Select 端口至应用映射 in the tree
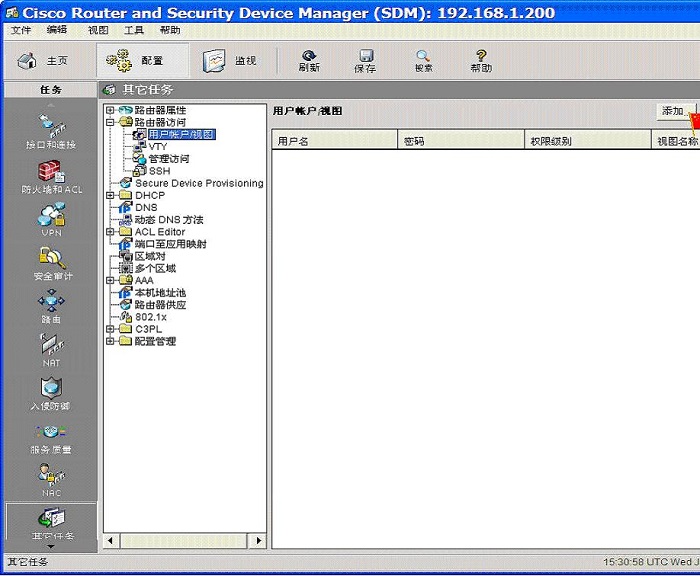Viewport: 700px width, 576px height. 171,244
